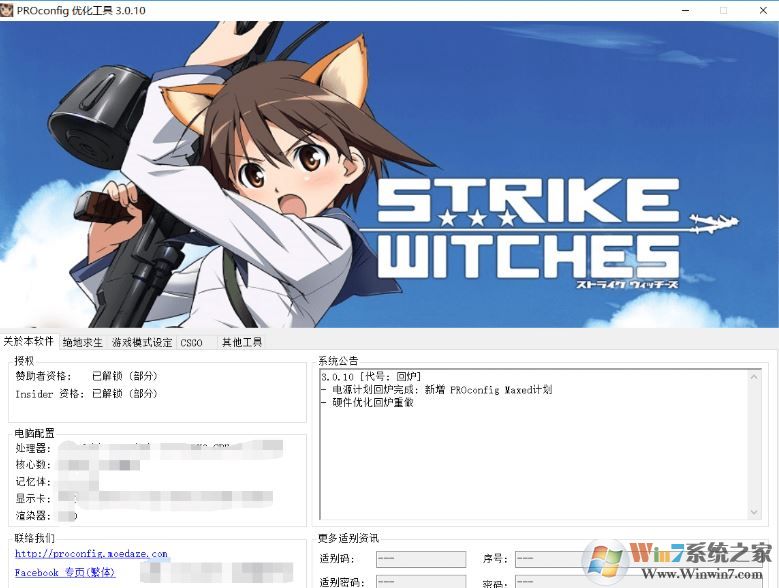This screenshot has width=779, height=588.
Task: Click the '硬件优化回炉重做' announcement line
Action: click(367, 403)
